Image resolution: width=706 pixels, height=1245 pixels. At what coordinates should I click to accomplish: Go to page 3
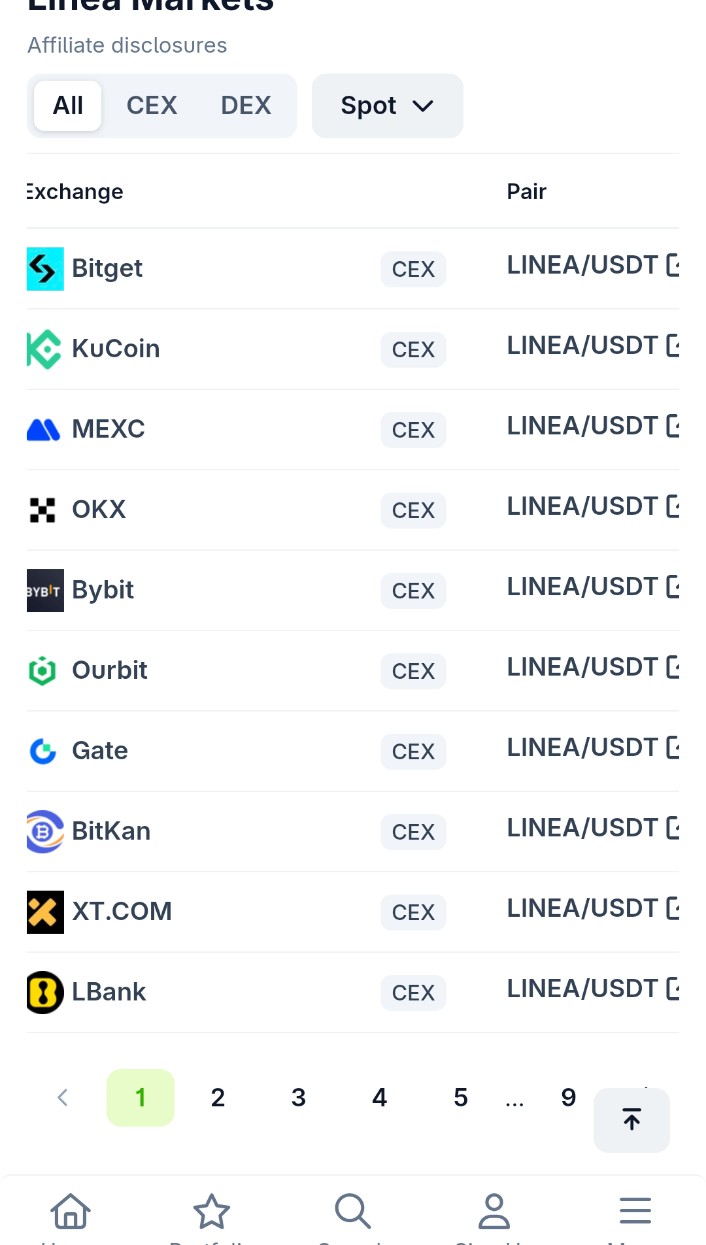tap(298, 1098)
